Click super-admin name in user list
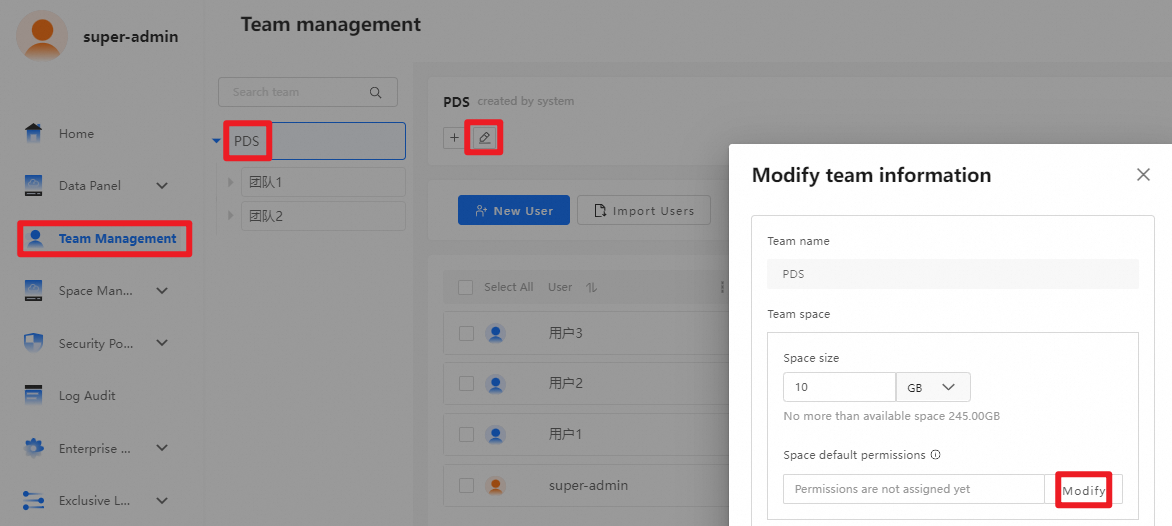The height and width of the screenshot is (526, 1172). pos(588,486)
